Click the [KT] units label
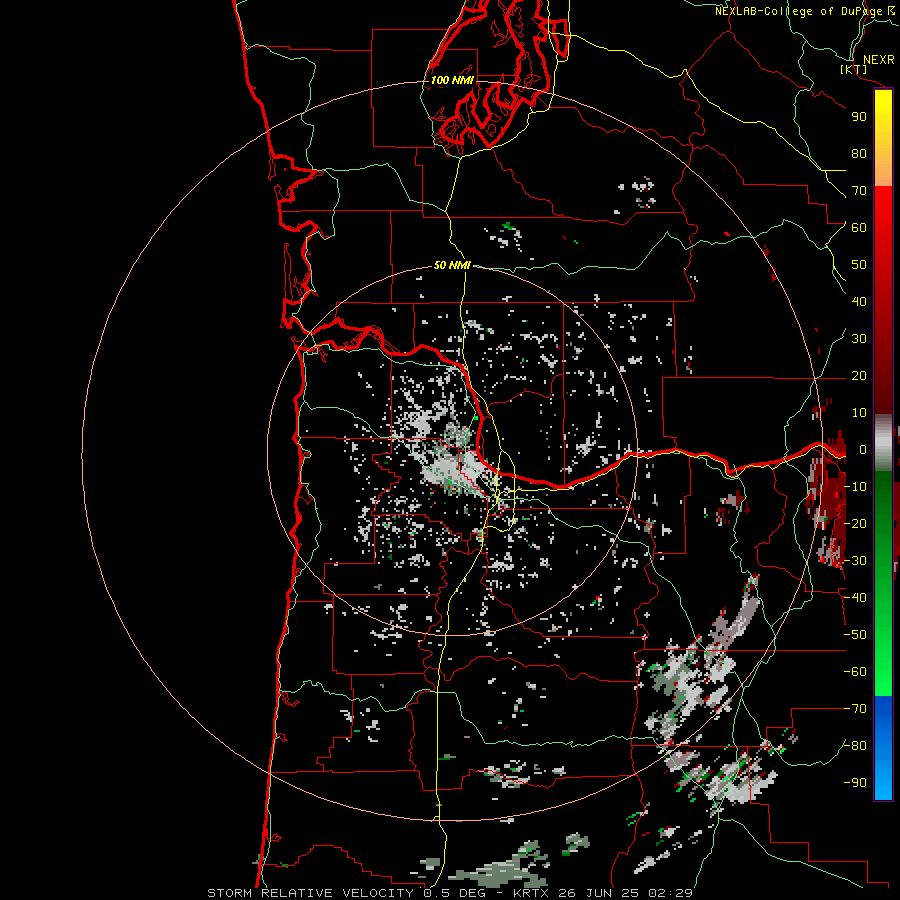 [x=854, y=70]
